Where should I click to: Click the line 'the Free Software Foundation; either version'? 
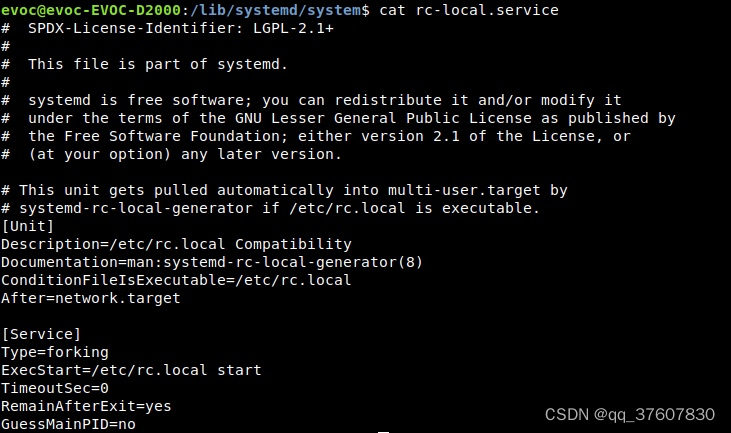[329, 136]
